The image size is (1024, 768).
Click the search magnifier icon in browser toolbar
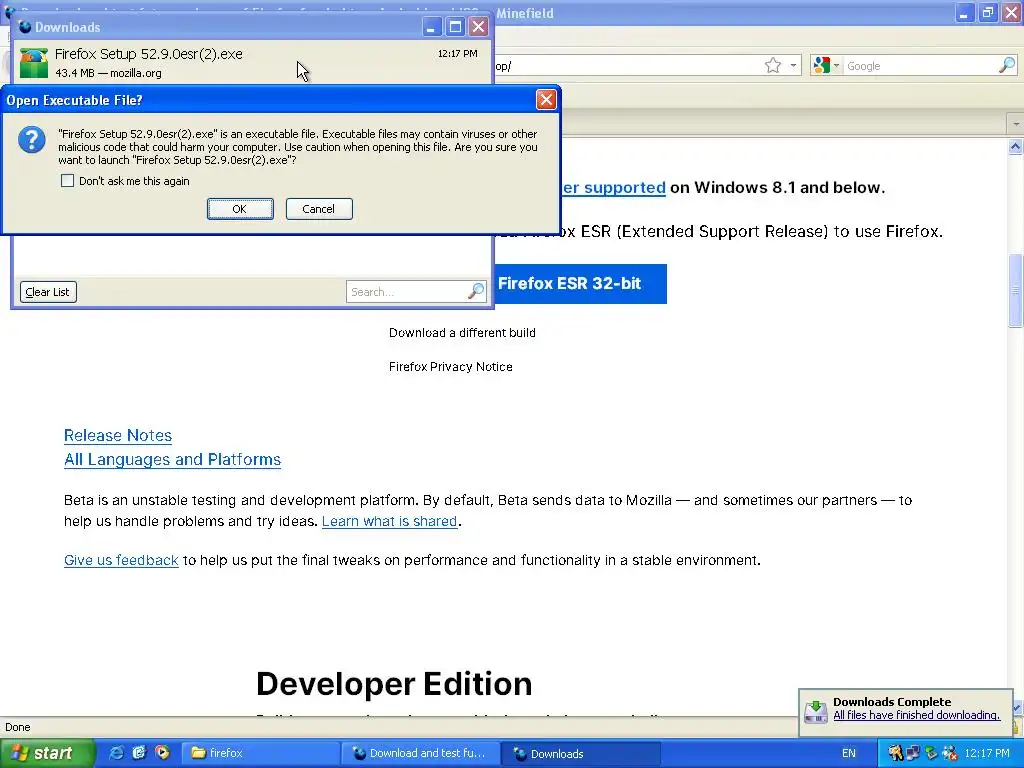(1007, 65)
